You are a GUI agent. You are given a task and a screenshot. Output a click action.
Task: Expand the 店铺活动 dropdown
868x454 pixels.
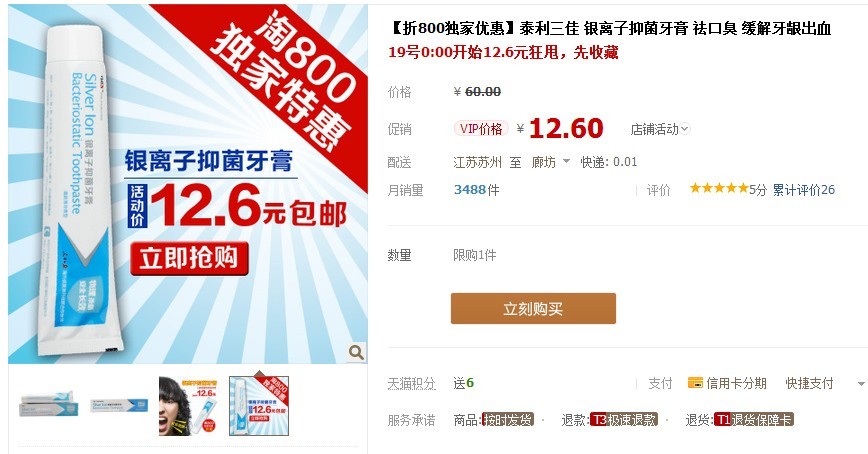click(660, 129)
